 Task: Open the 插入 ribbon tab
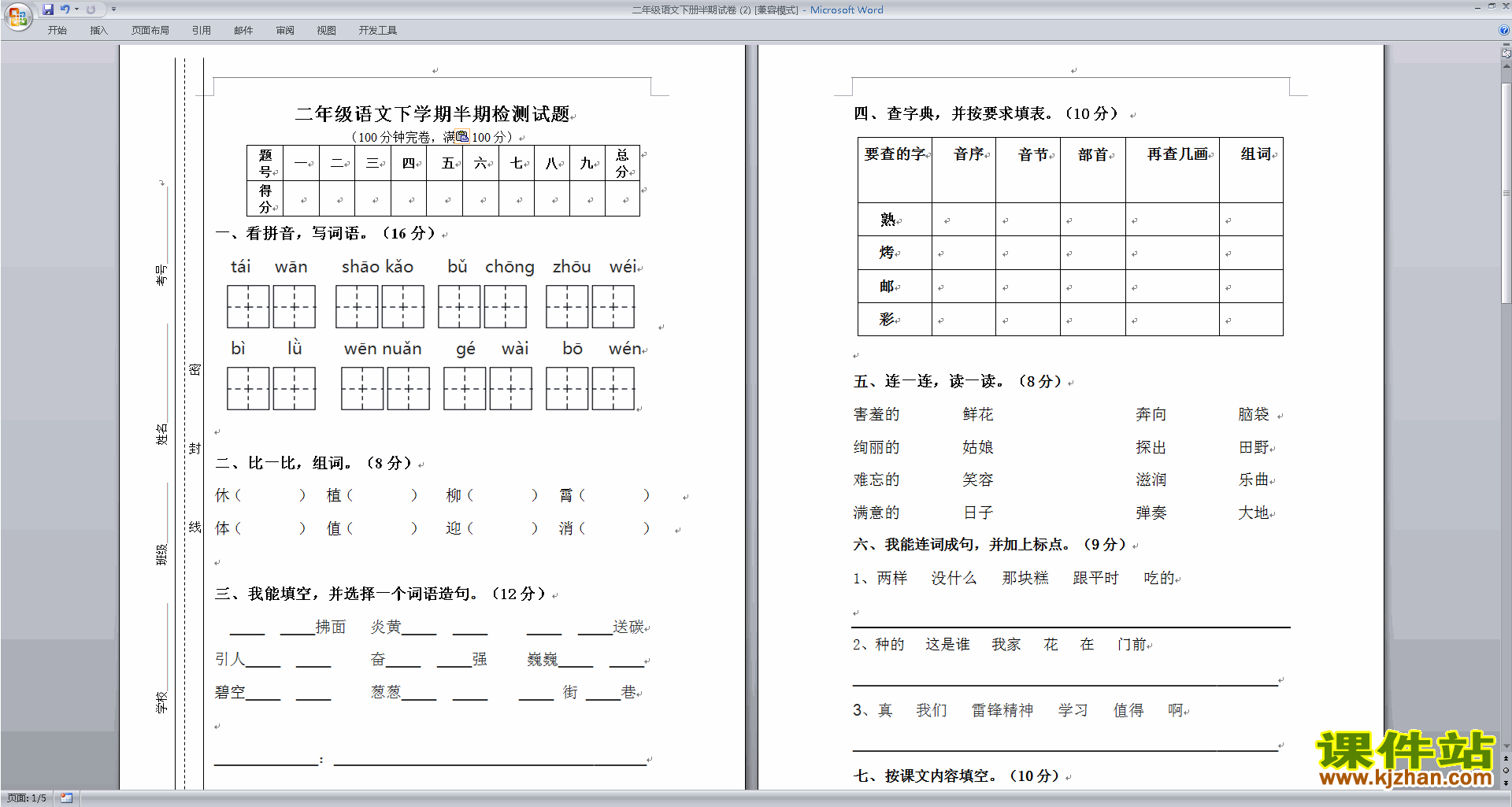pos(98,31)
